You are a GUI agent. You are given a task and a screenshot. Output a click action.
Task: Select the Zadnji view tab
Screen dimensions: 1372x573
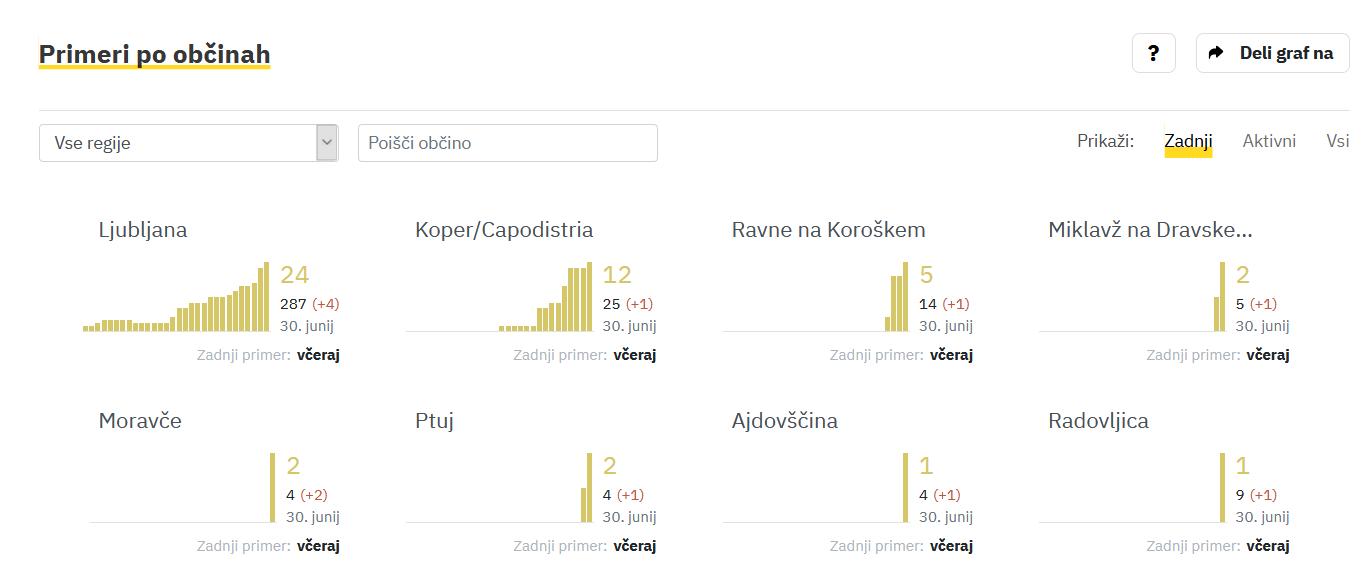coord(1188,141)
